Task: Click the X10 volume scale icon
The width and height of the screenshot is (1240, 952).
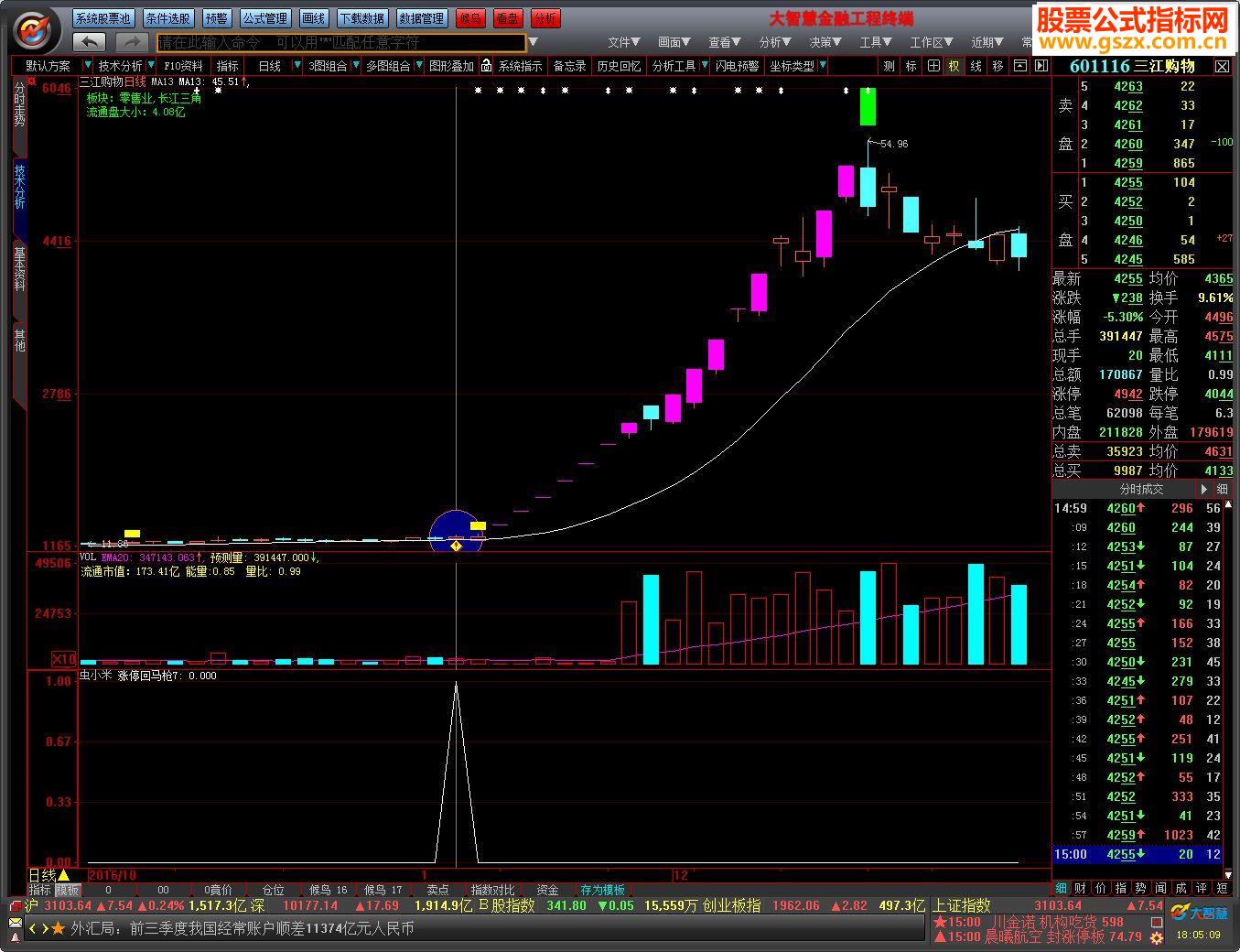Action: (63, 659)
